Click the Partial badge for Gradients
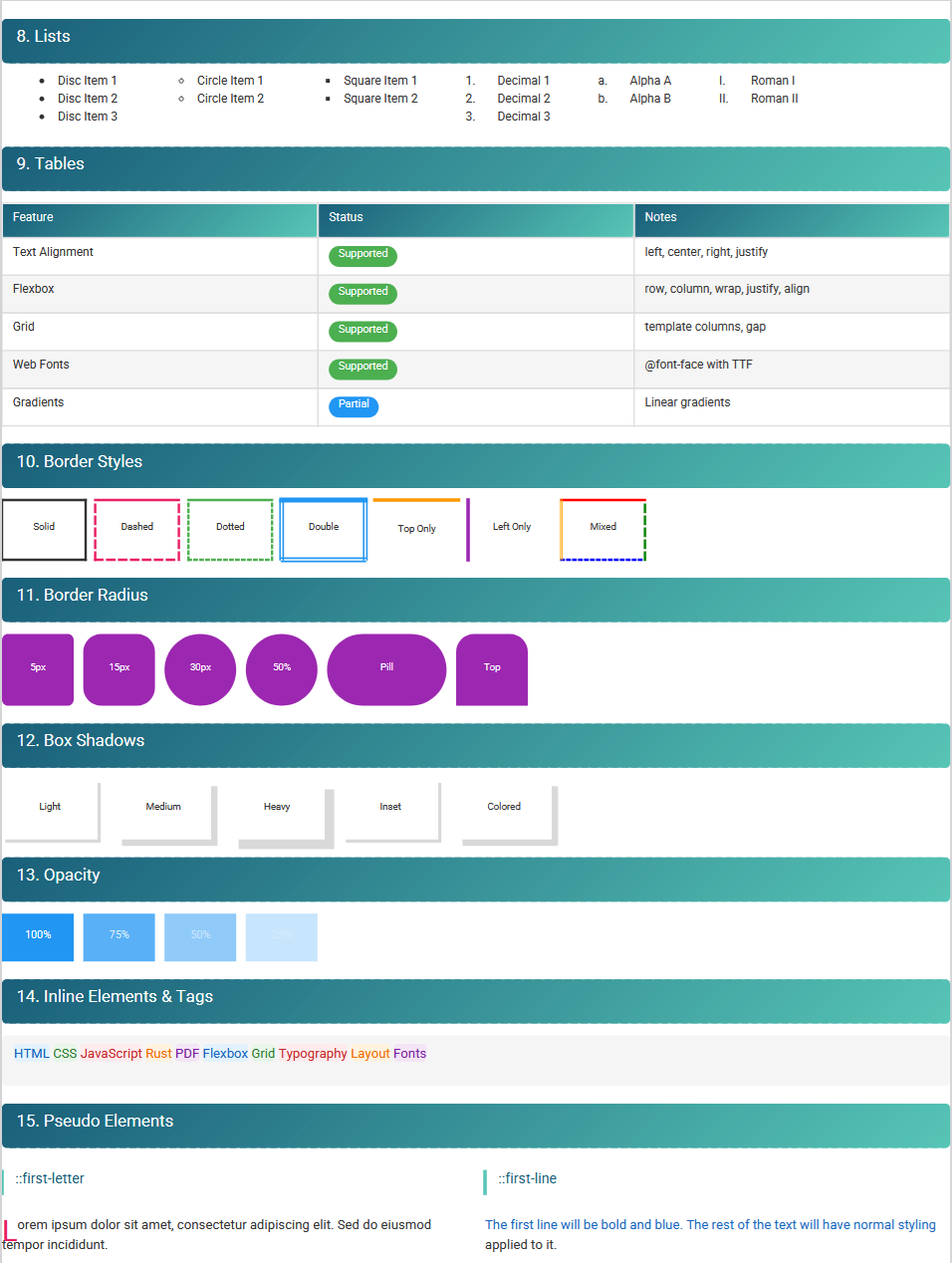 click(x=353, y=405)
